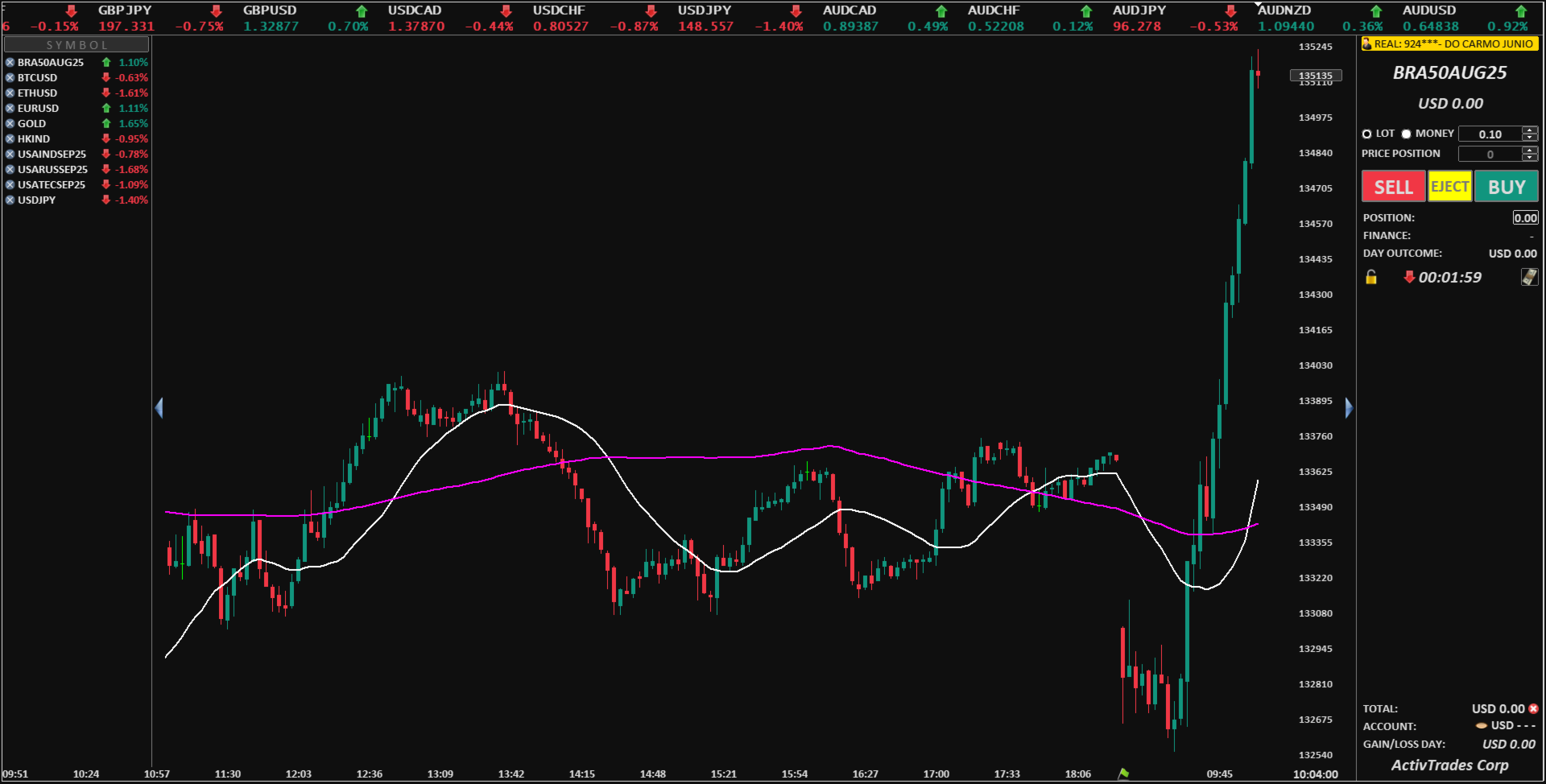Select ETHUSD in the symbol list
The height and width of the screenshot is (784, 1546).
point(37,93)
